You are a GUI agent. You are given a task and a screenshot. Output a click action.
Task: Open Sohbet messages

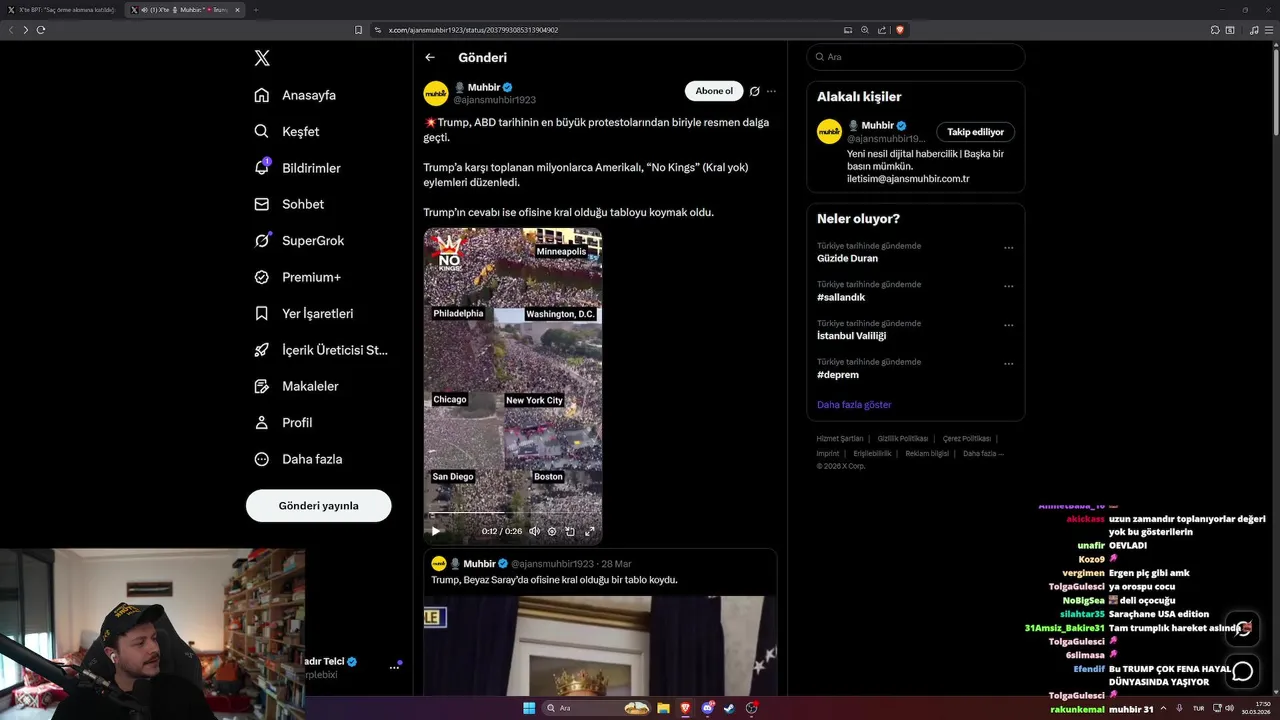click(289, 204)
